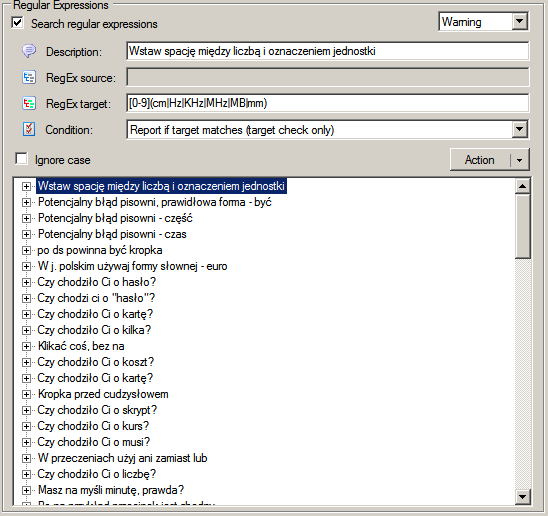Click the Description speech bubble icon
548x516 pixels.
(29, 51)
